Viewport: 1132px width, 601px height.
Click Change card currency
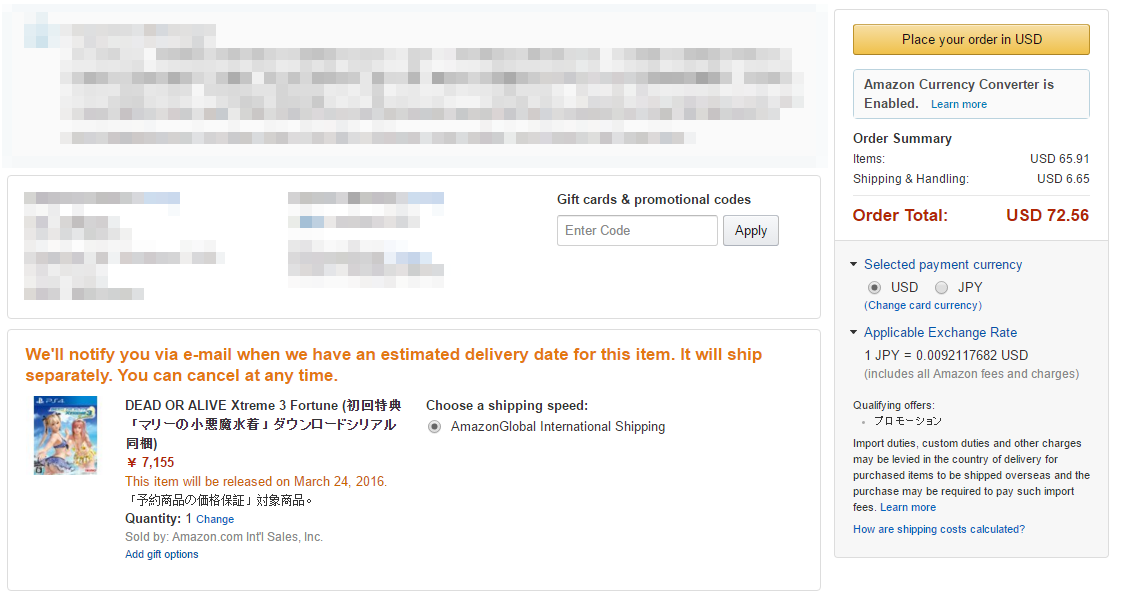pyautogui.click(x=922, y=305)
